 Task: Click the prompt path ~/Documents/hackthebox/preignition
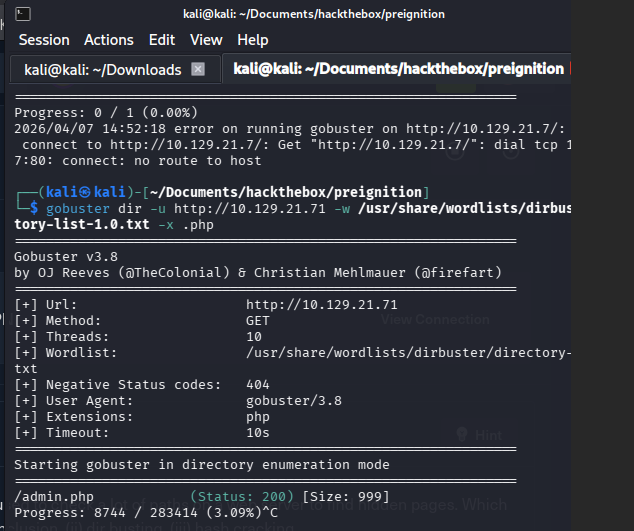[x=286, y=192]
